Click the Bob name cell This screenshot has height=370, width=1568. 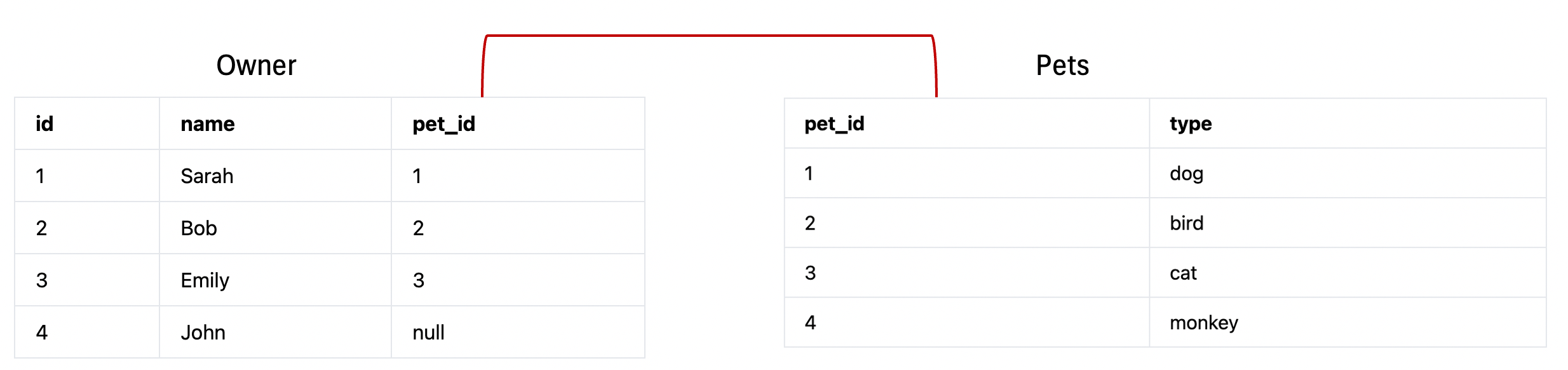click(x=275, y=228)
